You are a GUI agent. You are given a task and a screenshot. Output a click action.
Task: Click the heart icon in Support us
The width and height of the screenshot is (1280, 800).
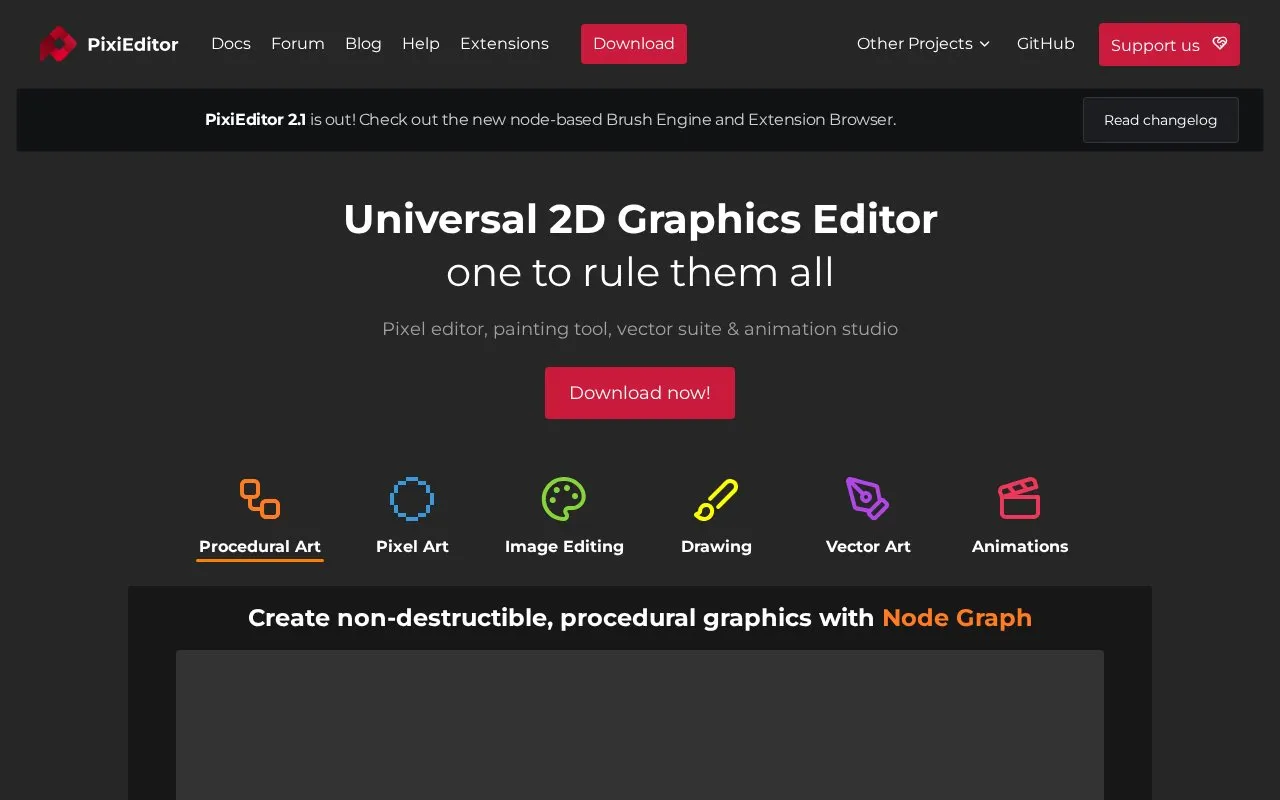click(x=1219, y=44)
